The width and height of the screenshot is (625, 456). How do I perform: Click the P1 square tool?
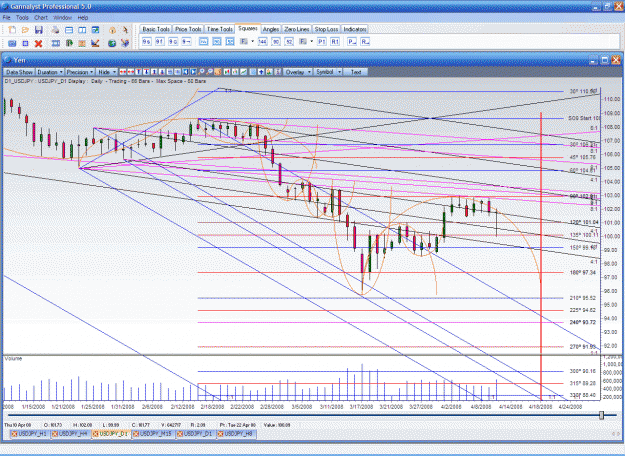pos(322,41)
